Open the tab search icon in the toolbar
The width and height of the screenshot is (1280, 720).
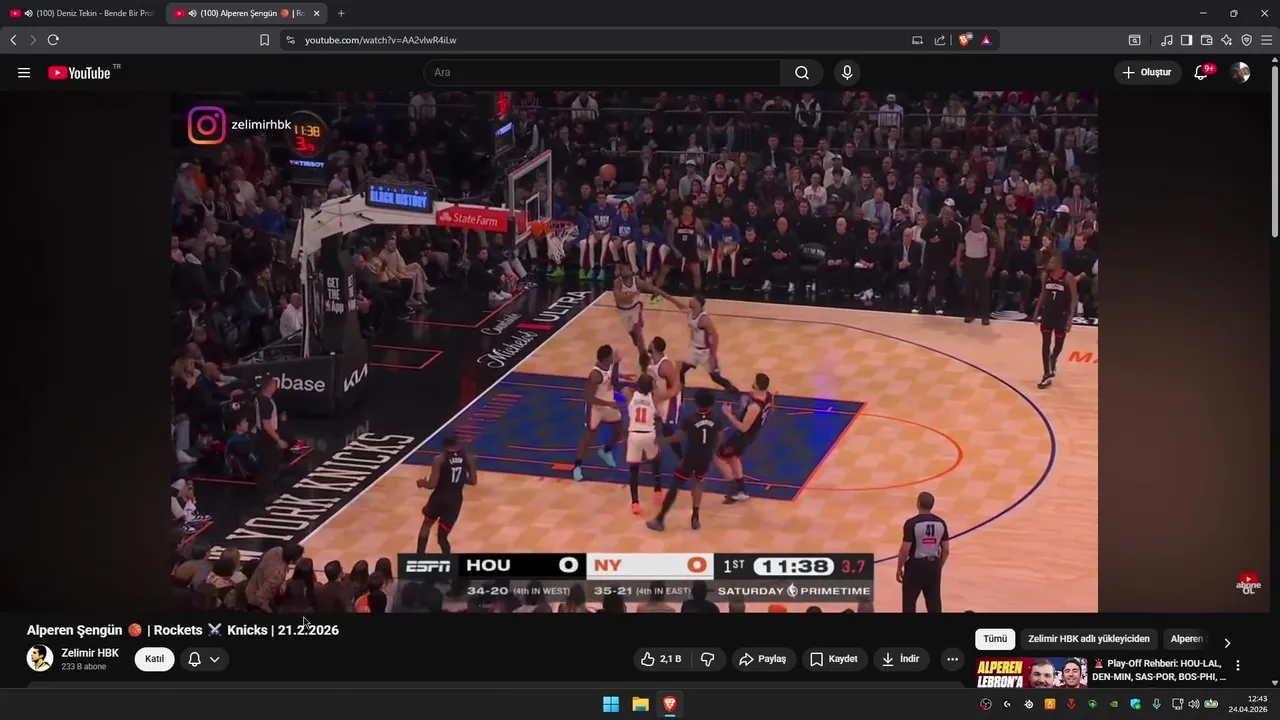coord(1134,40)
